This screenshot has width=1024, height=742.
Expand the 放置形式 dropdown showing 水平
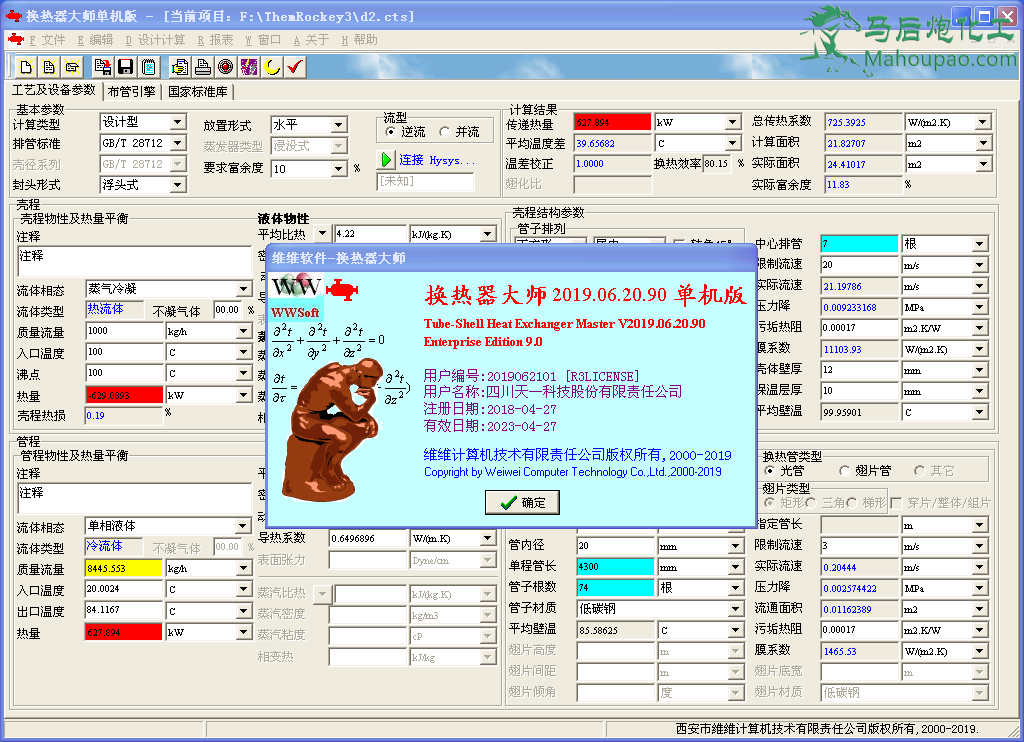(338, 125)
